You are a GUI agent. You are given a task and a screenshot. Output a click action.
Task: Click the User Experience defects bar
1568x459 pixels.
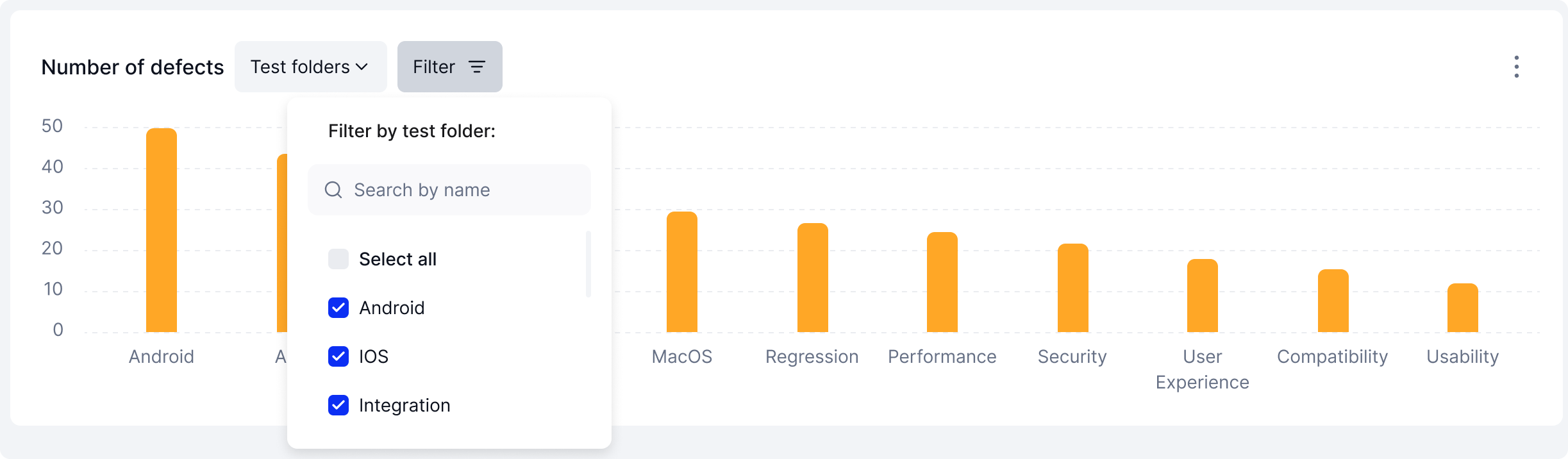[1203, 296]
